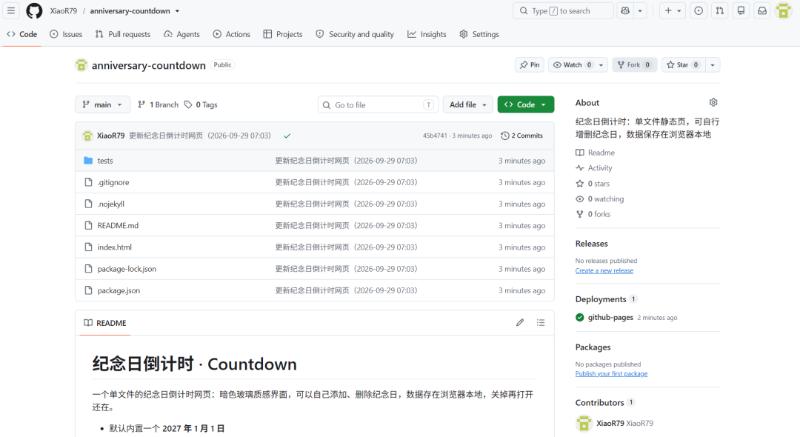Click the XiaoR79 contributor avatar
Image resolution: width=800 pixels, height=437 pixels.
(x=584, y=423)
